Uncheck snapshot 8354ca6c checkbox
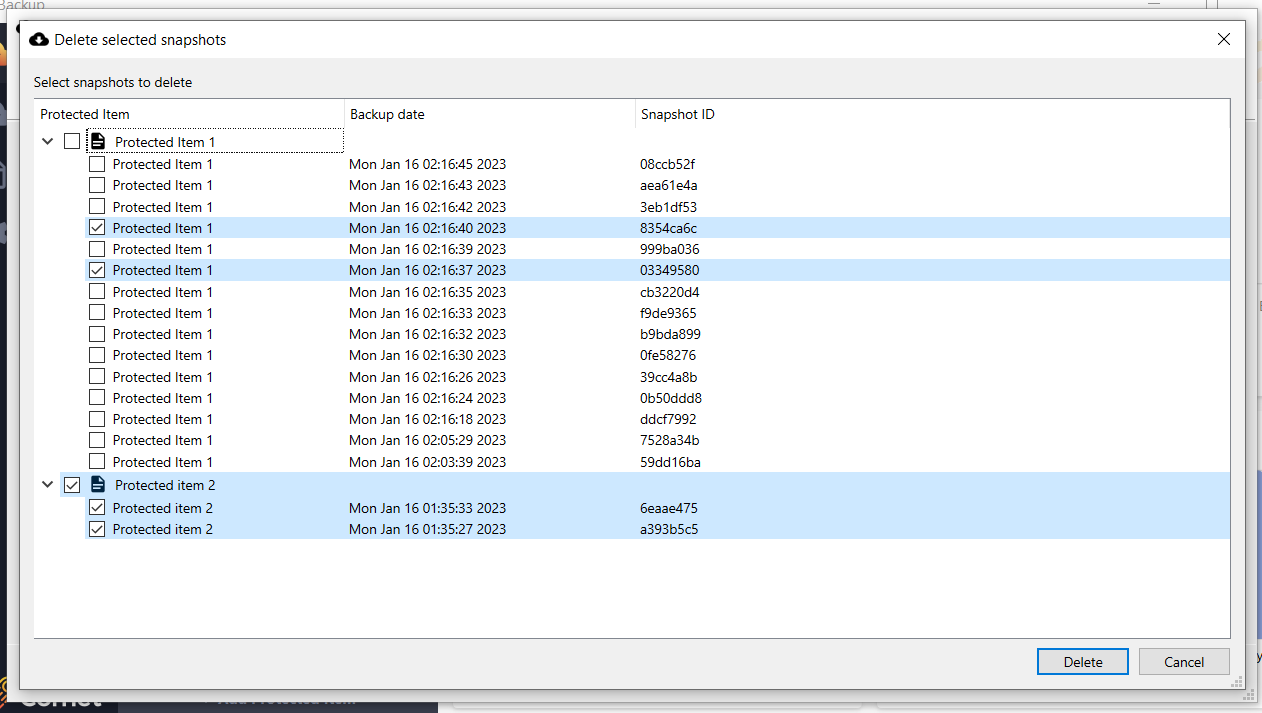This screenshot has height=713, width=1262. [x=97, y=228]
